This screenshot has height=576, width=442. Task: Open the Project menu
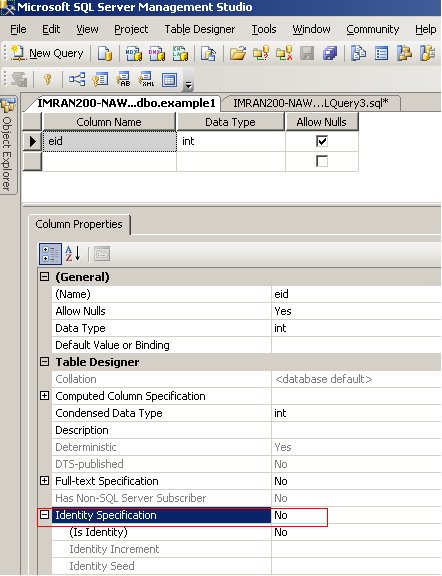pyautogui.click(x=131, y=29)
